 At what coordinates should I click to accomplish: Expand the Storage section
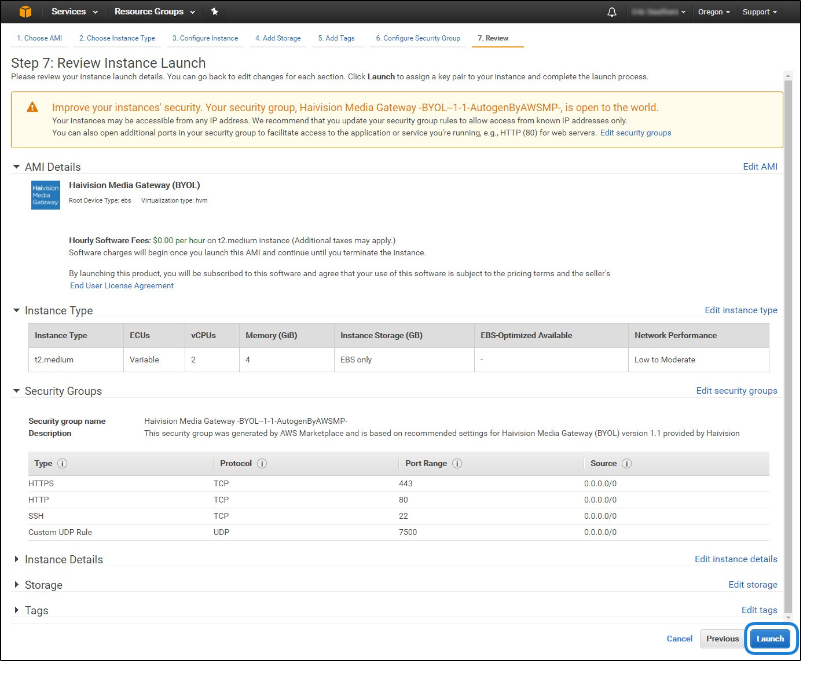click(x=43, y=585)
